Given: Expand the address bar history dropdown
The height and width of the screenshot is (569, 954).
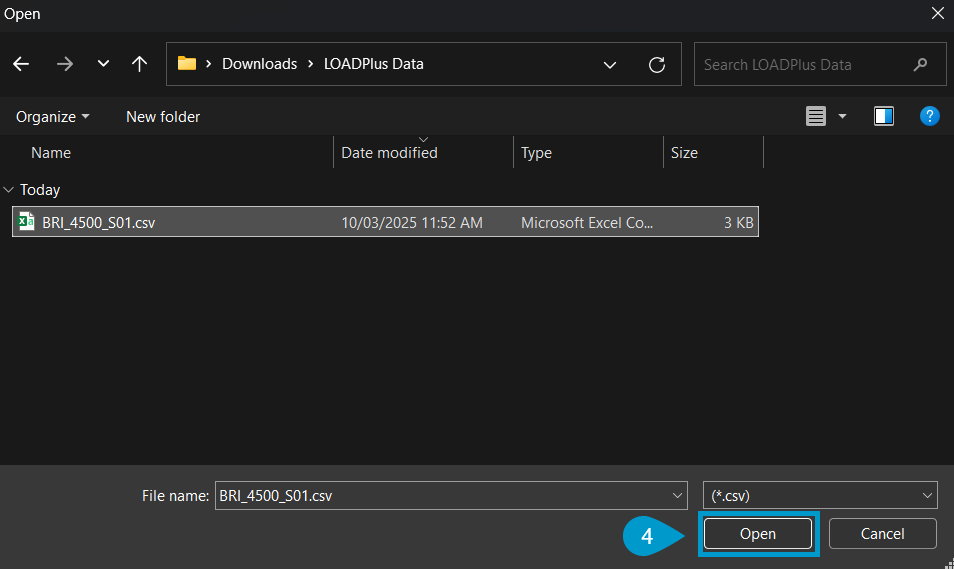Looking at the screenshot, I should [x=610, y=65].
